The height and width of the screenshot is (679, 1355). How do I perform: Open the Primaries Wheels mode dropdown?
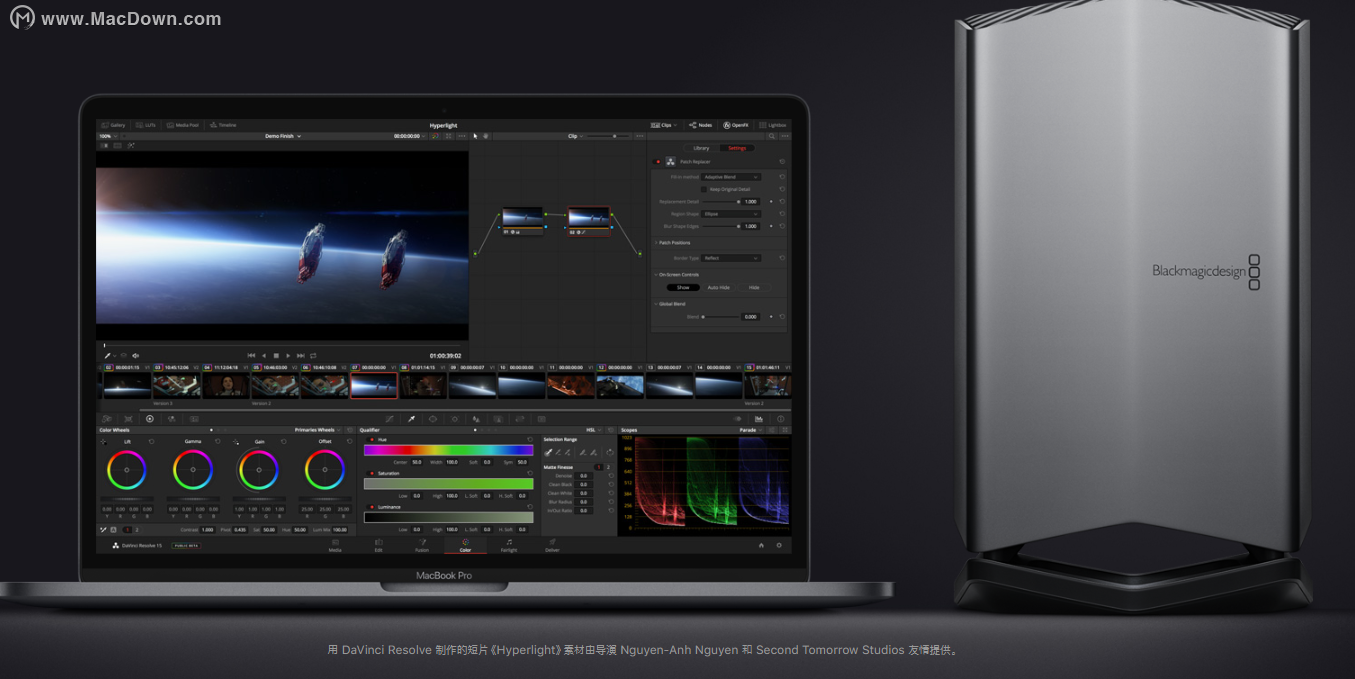[318, 430]
